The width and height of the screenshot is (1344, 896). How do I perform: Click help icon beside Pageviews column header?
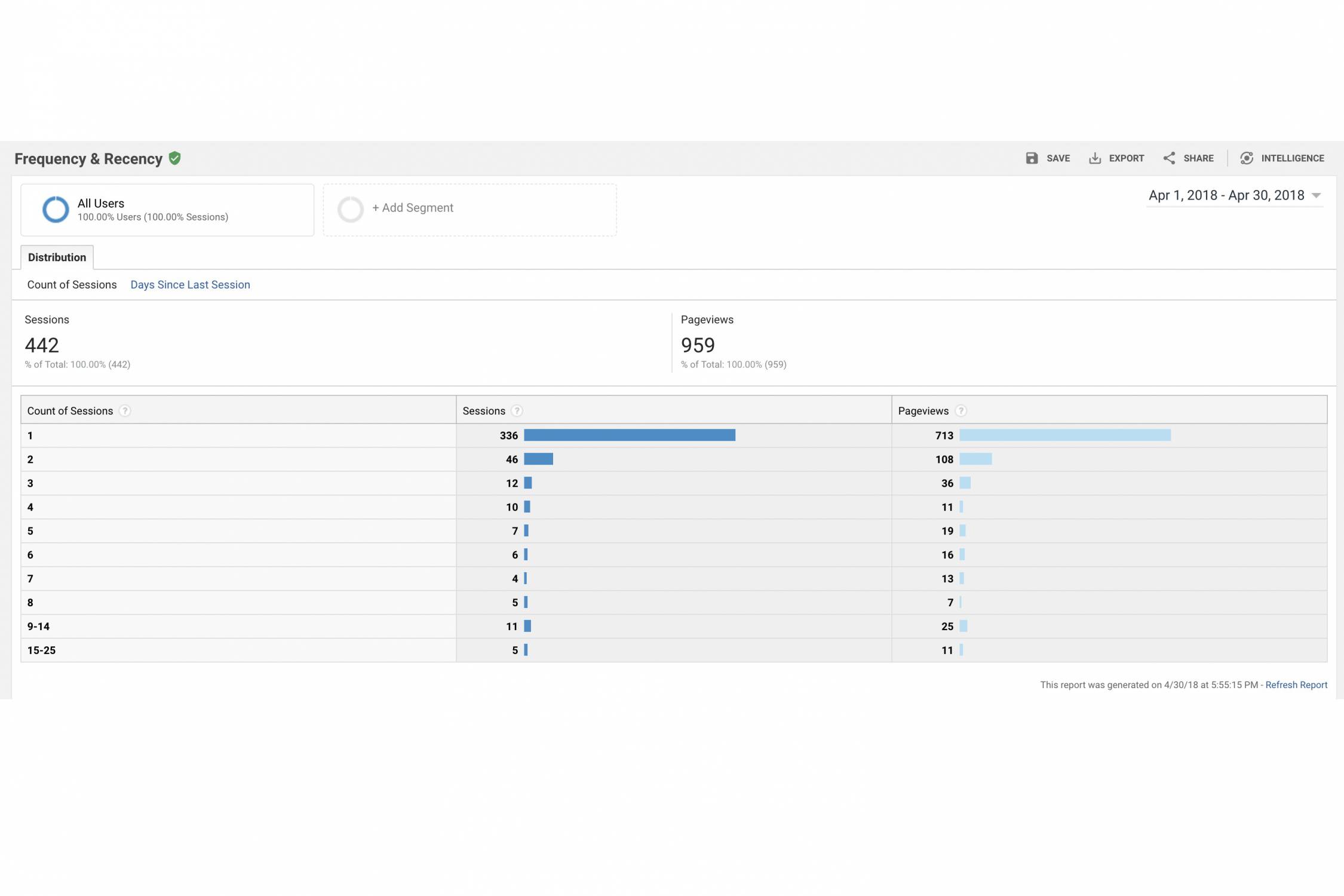961,411
